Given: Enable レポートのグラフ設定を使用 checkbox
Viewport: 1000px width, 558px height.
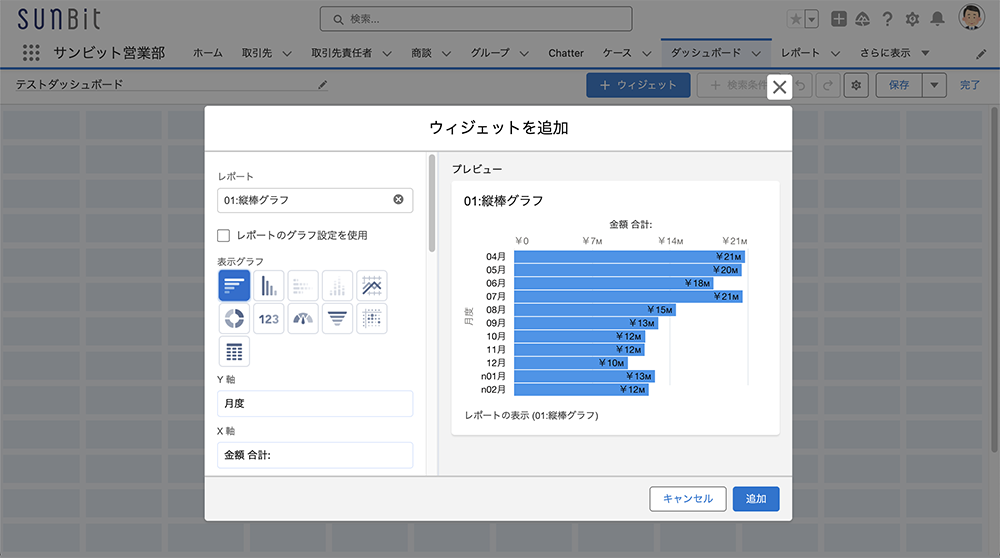Looking at the screenshot, I should click(223, 235).
